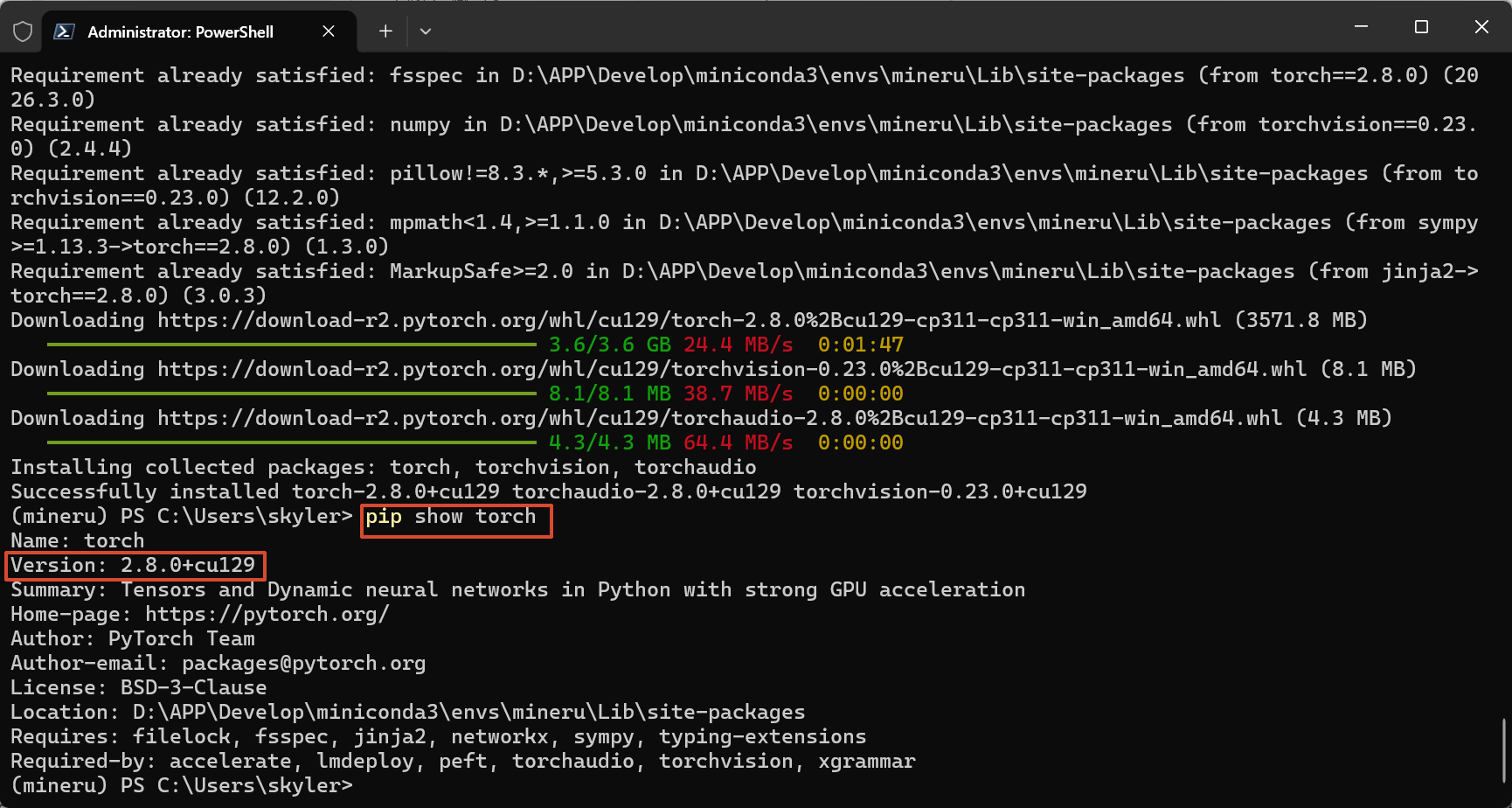Click the packages@pytorch.org email address
Viewport: 1512px width, 808px height.
tap(303, 664)
